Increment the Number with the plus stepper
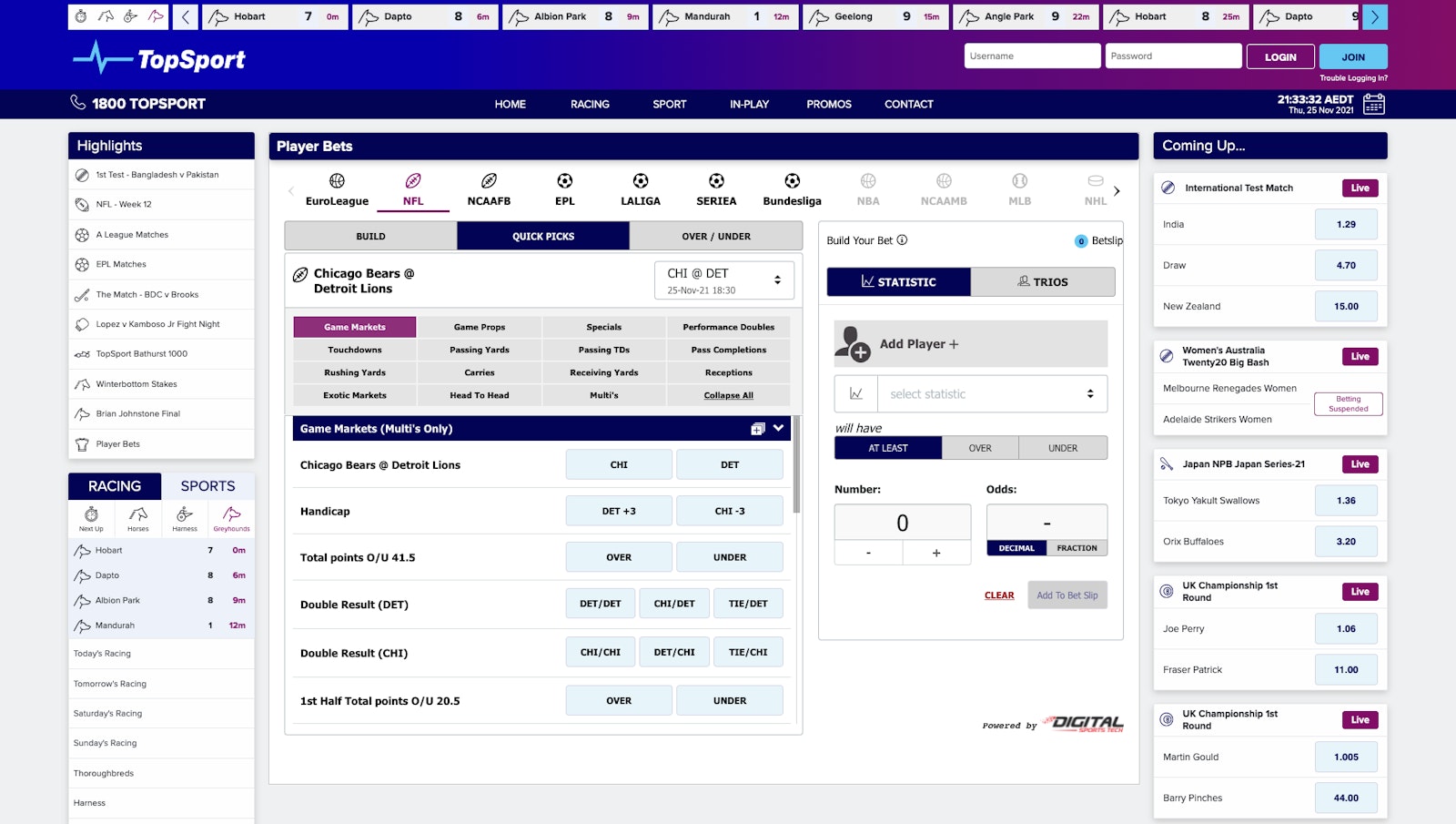The width and height of the screenshot is (1456, 824). [x=937, y=552]
